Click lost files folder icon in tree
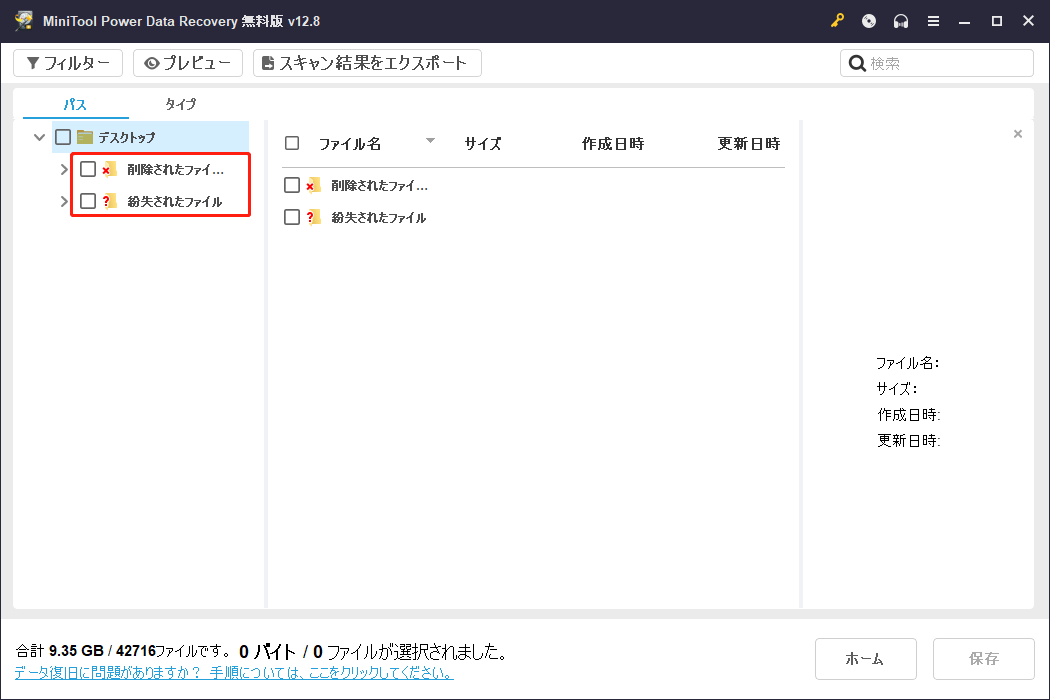1050x700 pixels. (x=110, y=201)
